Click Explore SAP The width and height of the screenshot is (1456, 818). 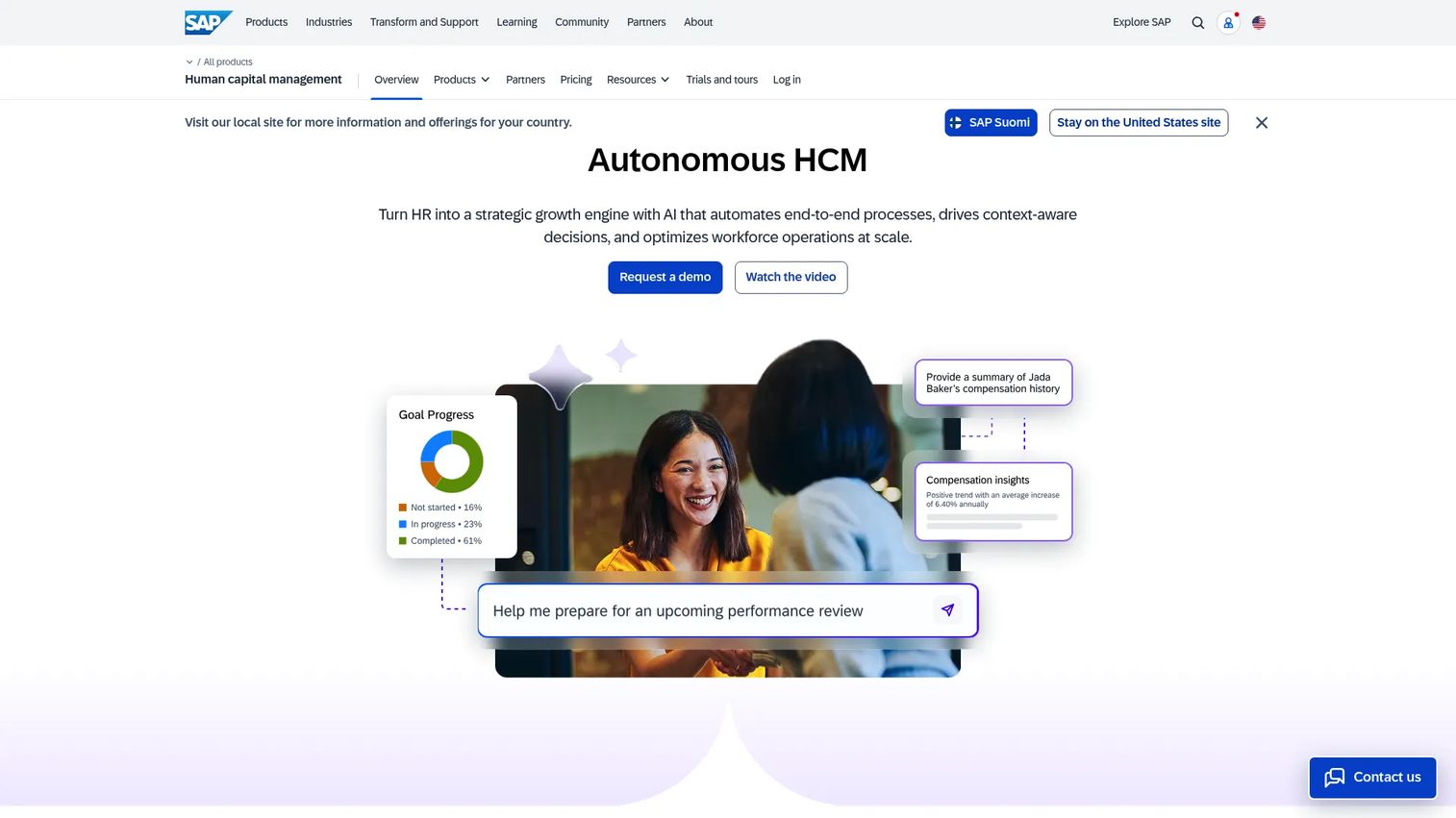[1142, 22]
